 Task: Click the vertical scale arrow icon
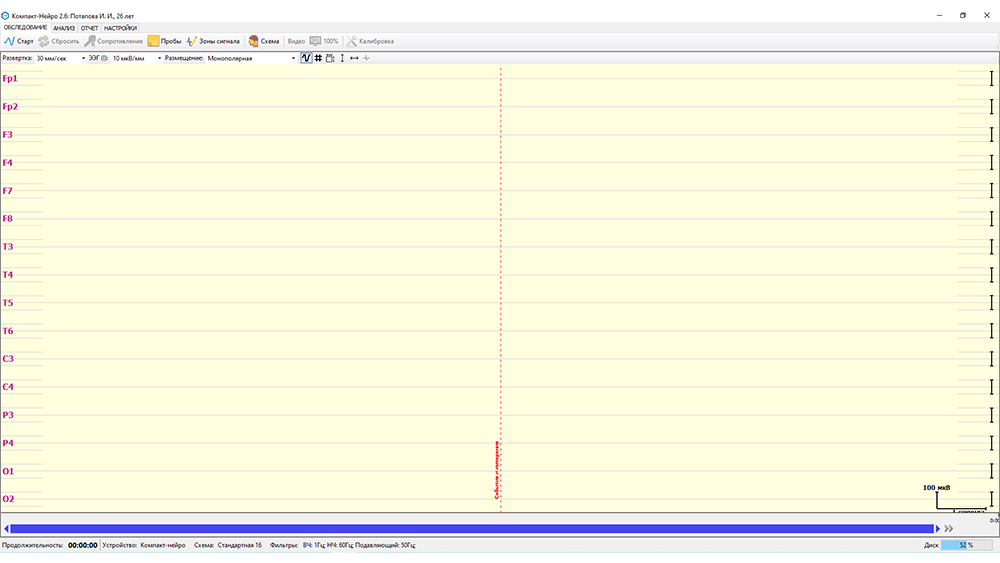(342, 58)
